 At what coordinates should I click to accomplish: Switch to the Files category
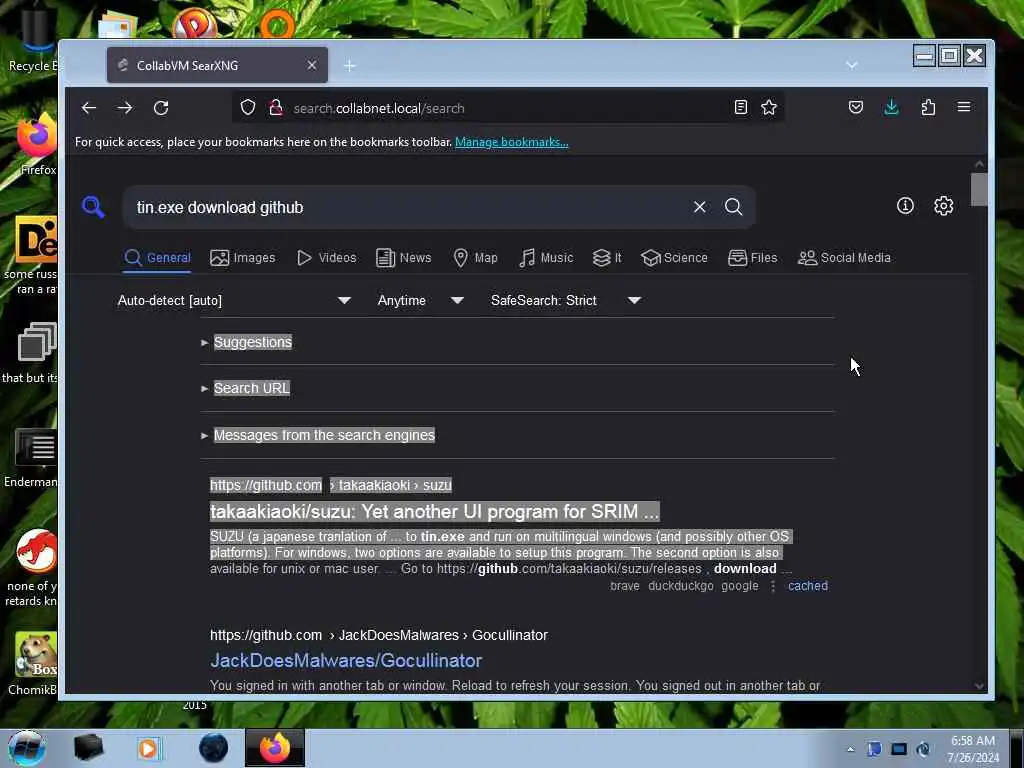(x=752, y=258)
